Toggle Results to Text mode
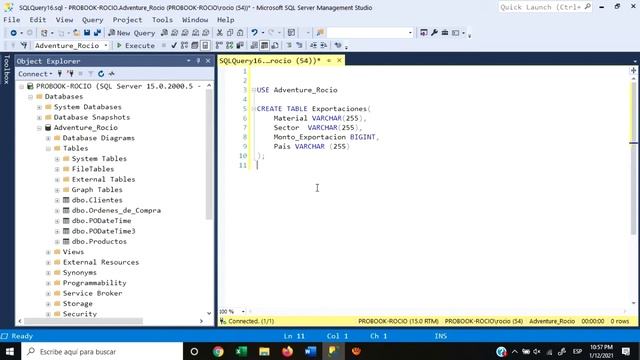The image size is (640, 360). (254, 45)
